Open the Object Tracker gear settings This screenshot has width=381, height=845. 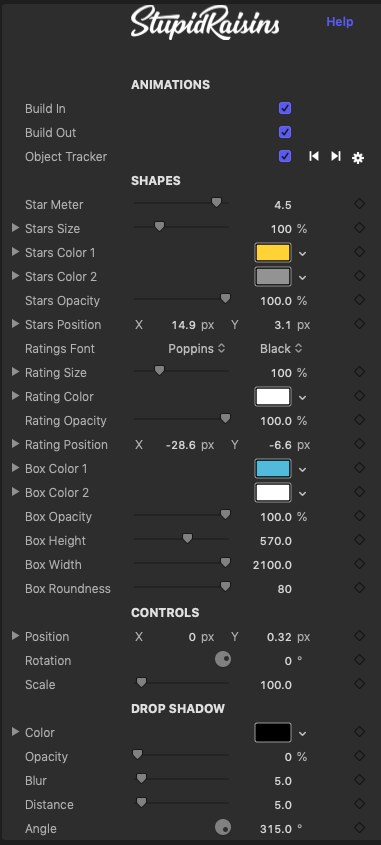coord(358,158)
